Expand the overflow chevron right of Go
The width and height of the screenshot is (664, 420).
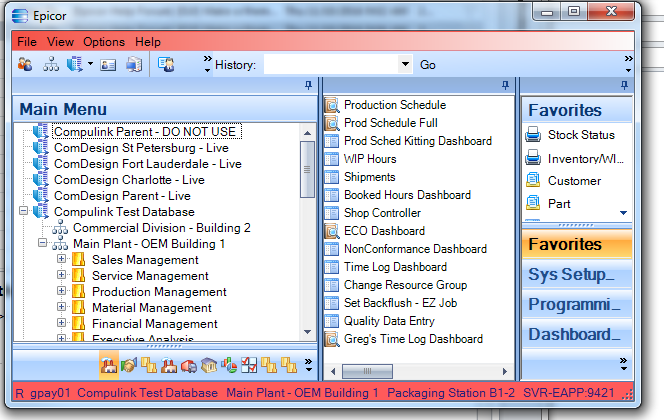pyautogui.click(x=628, y=64)
